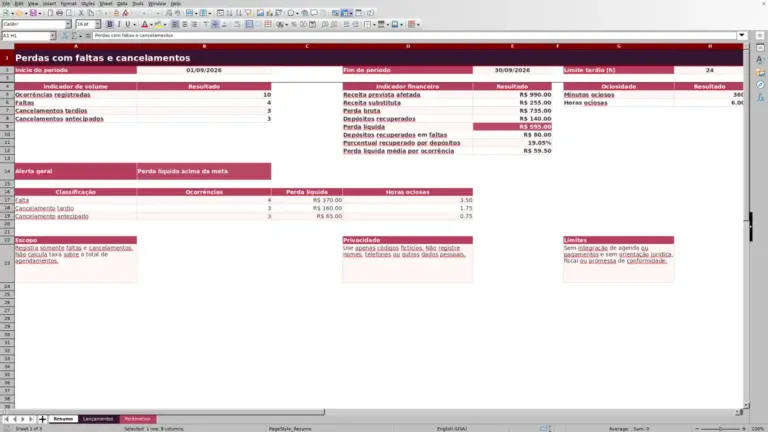This screenshot has height=432, width=768.
Task: Switch to the Parâmetros sheet tab
Action: (137, 419)
